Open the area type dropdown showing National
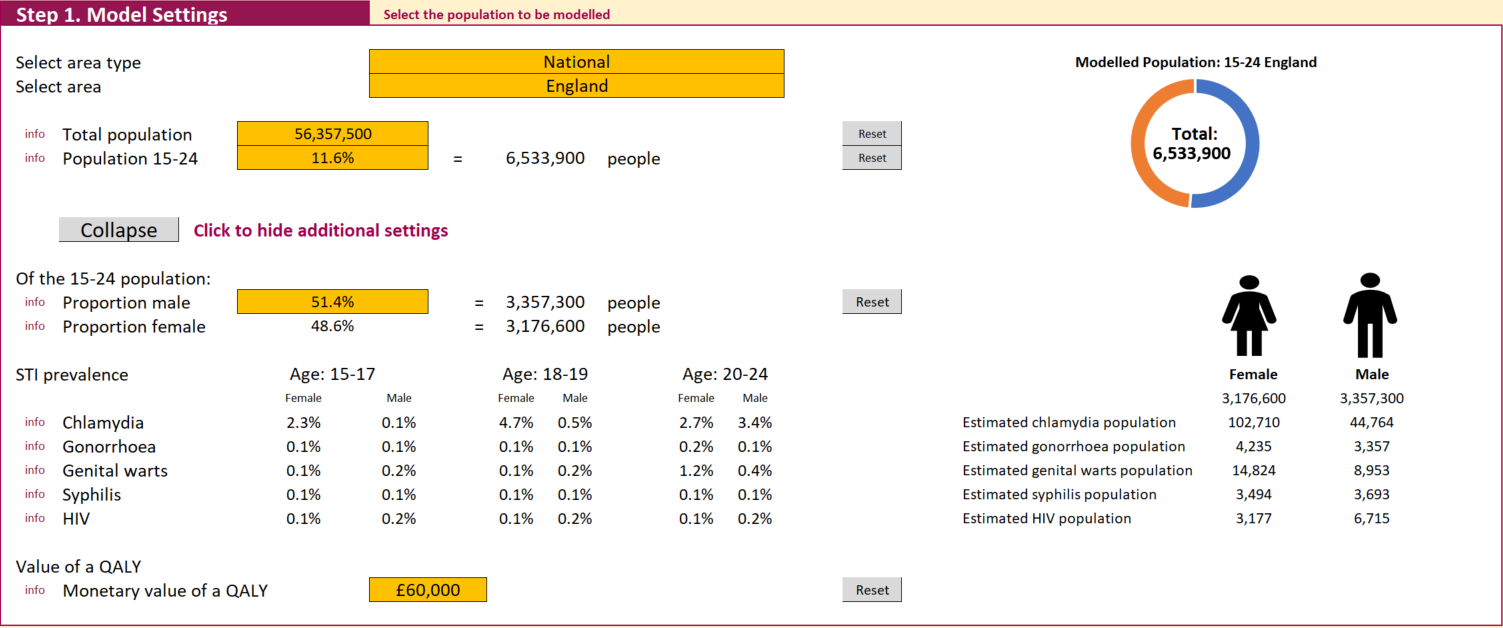The height and width of the screenshot is (628, 1503). pyautogui.click(x=577, y=62)
